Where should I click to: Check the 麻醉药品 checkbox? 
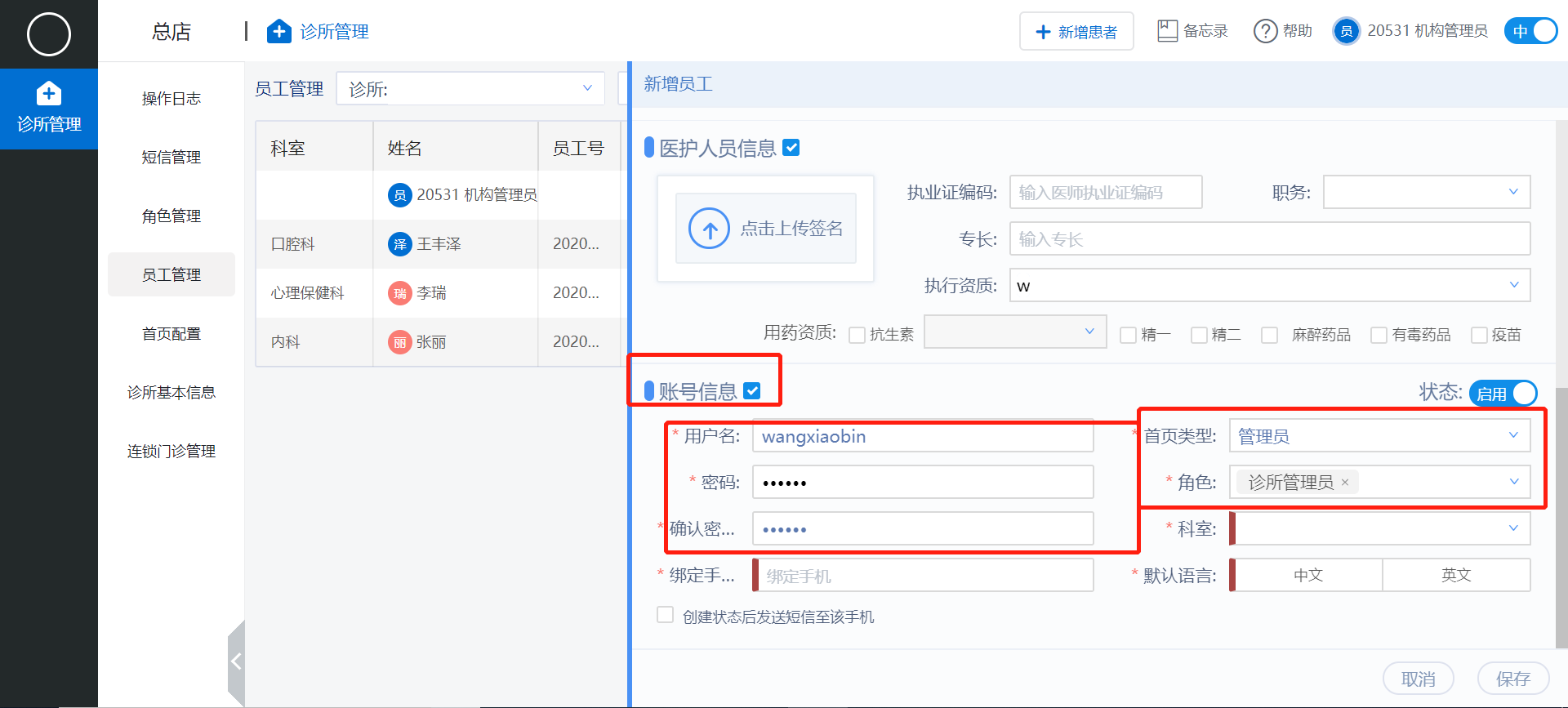tap(1269, 335)
